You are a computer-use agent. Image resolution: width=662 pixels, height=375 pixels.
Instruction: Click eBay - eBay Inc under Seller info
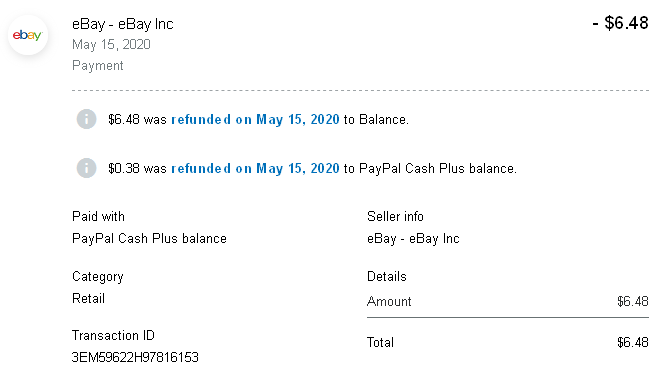[413, 239]
